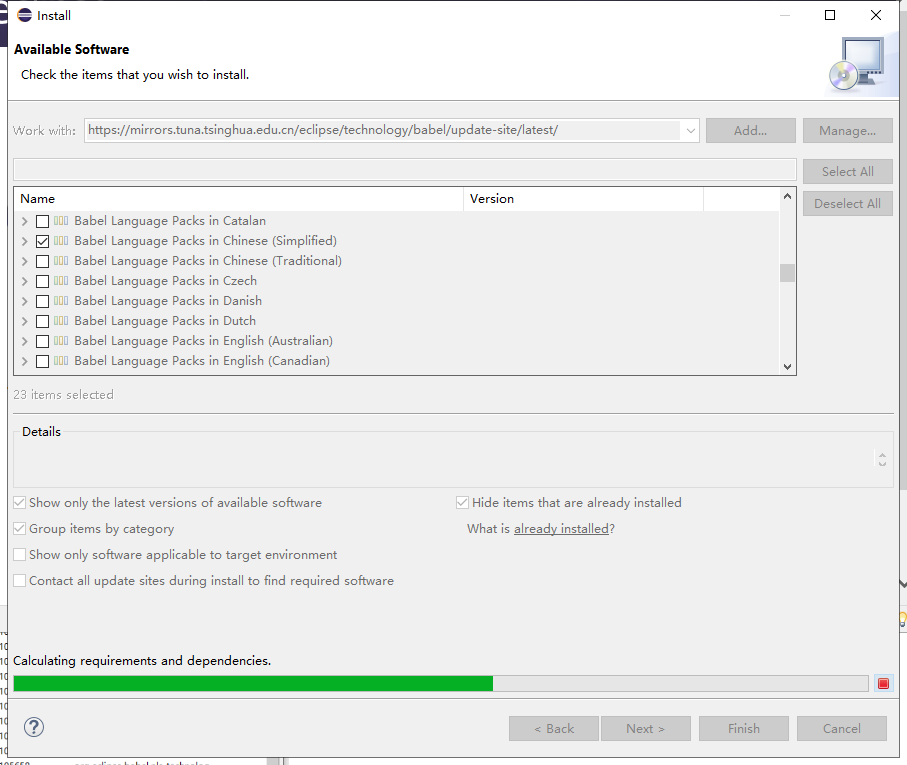Click the Select All button

[847, 172]
